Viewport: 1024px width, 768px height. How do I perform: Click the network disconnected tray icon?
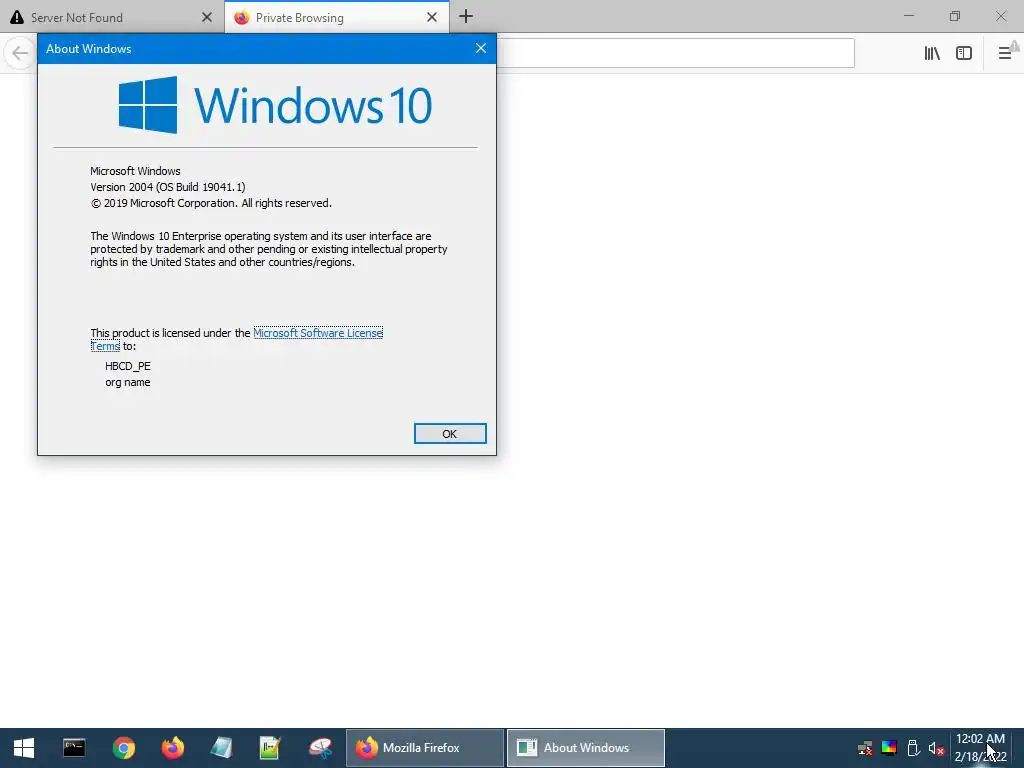tap(865, 748)
